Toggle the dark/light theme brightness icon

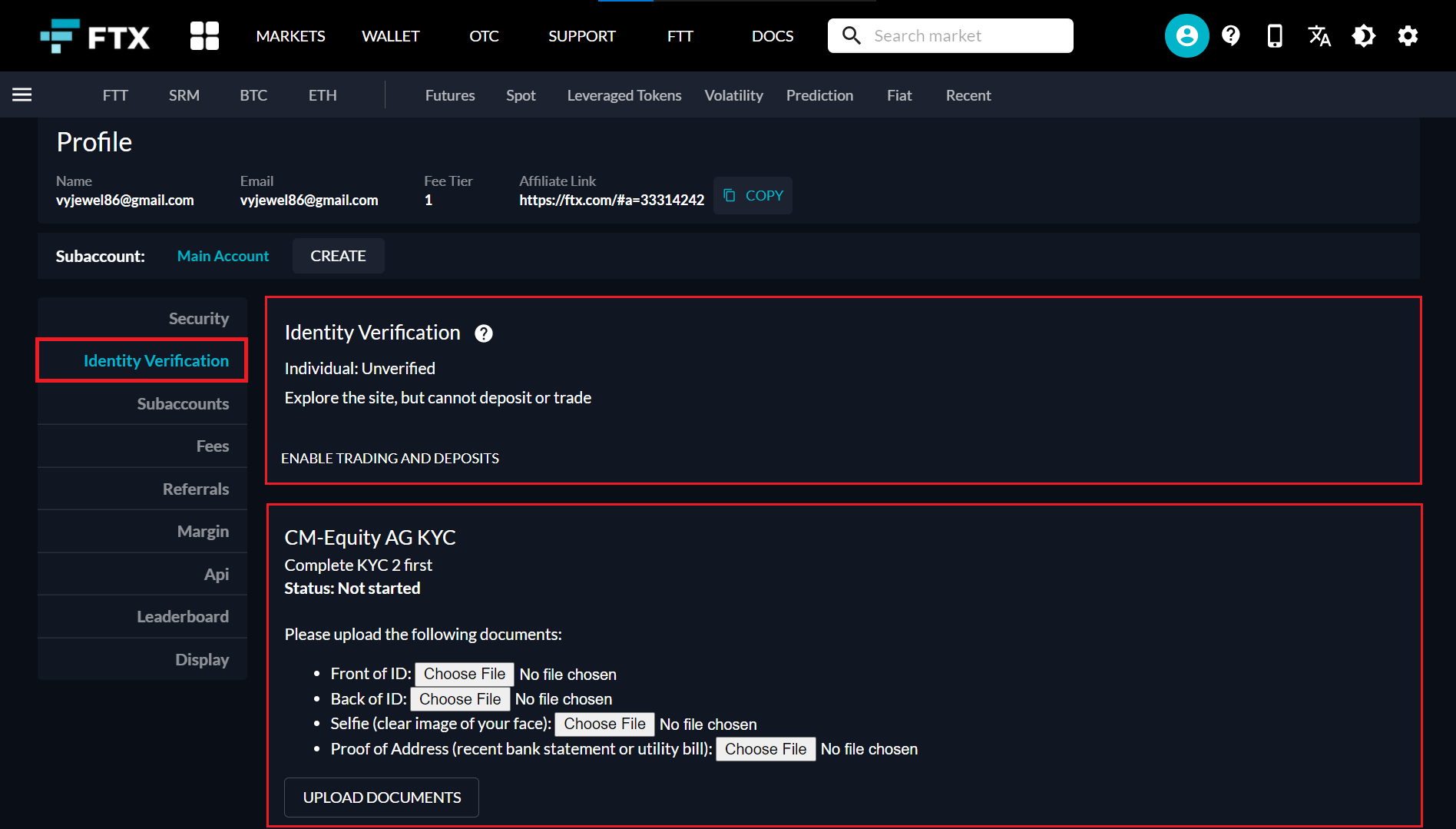click(x=1364, y=36)
